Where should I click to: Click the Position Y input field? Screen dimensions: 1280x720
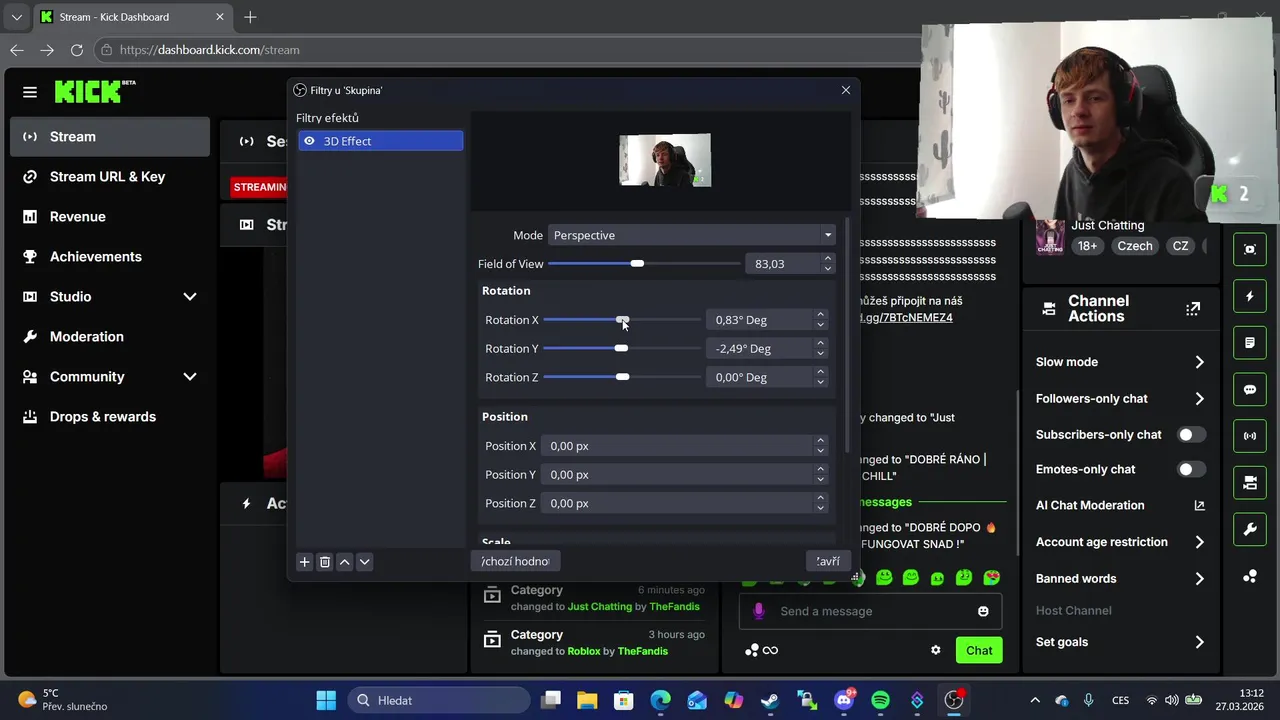[678, 474]
